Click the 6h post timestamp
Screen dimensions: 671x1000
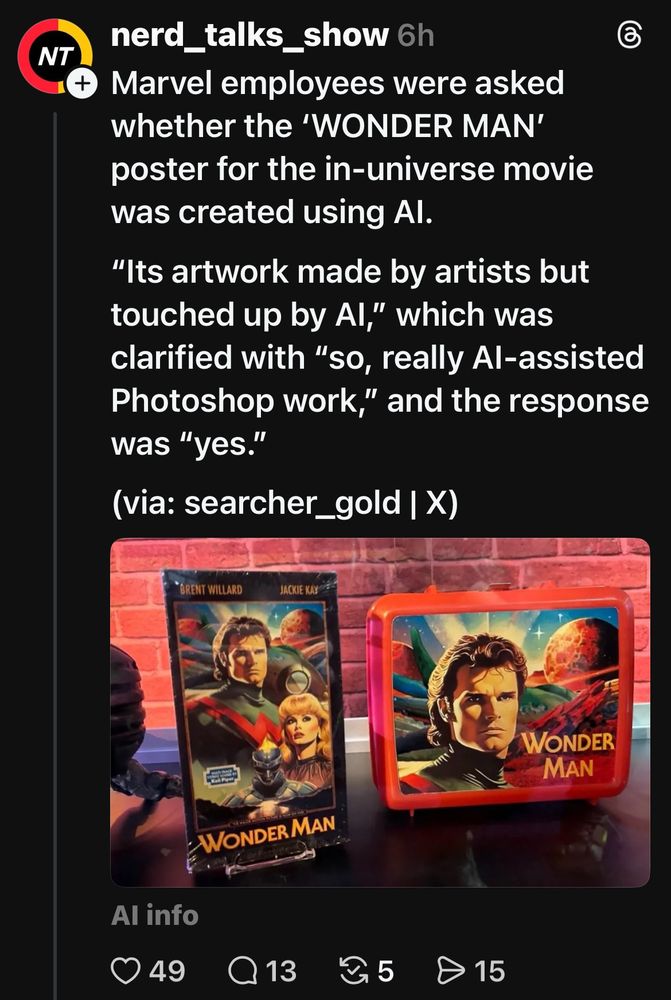(x=415, y=36)
